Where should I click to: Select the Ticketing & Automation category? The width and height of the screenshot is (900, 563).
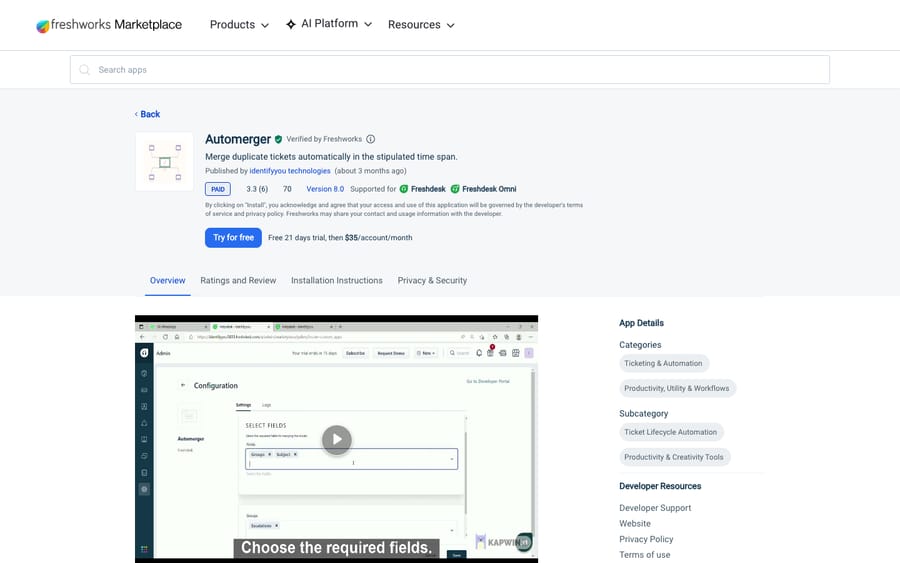[x=664, y=363]
